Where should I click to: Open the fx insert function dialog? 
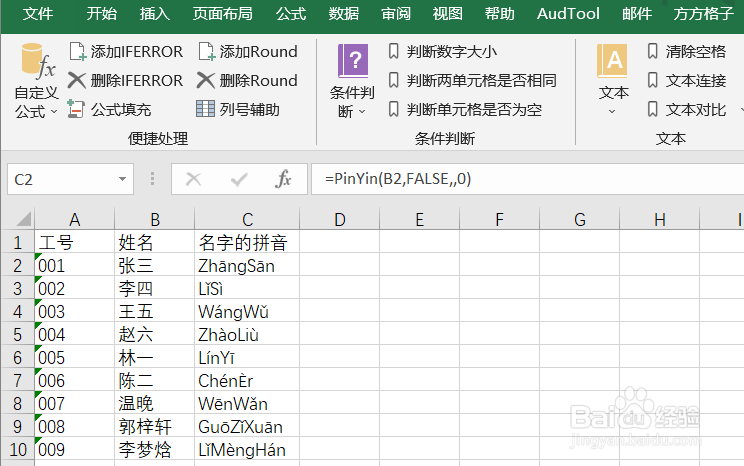(283, 179)
